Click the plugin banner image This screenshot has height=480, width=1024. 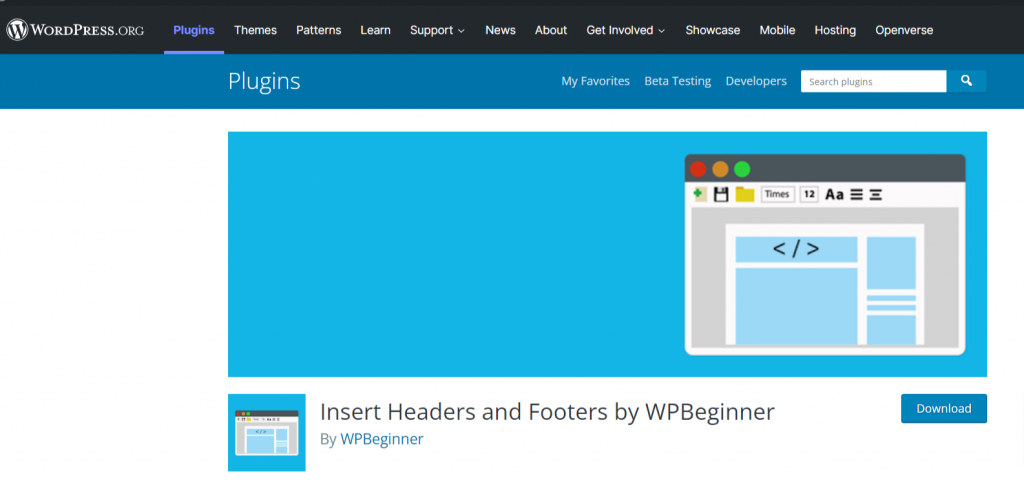click(607, 254)
